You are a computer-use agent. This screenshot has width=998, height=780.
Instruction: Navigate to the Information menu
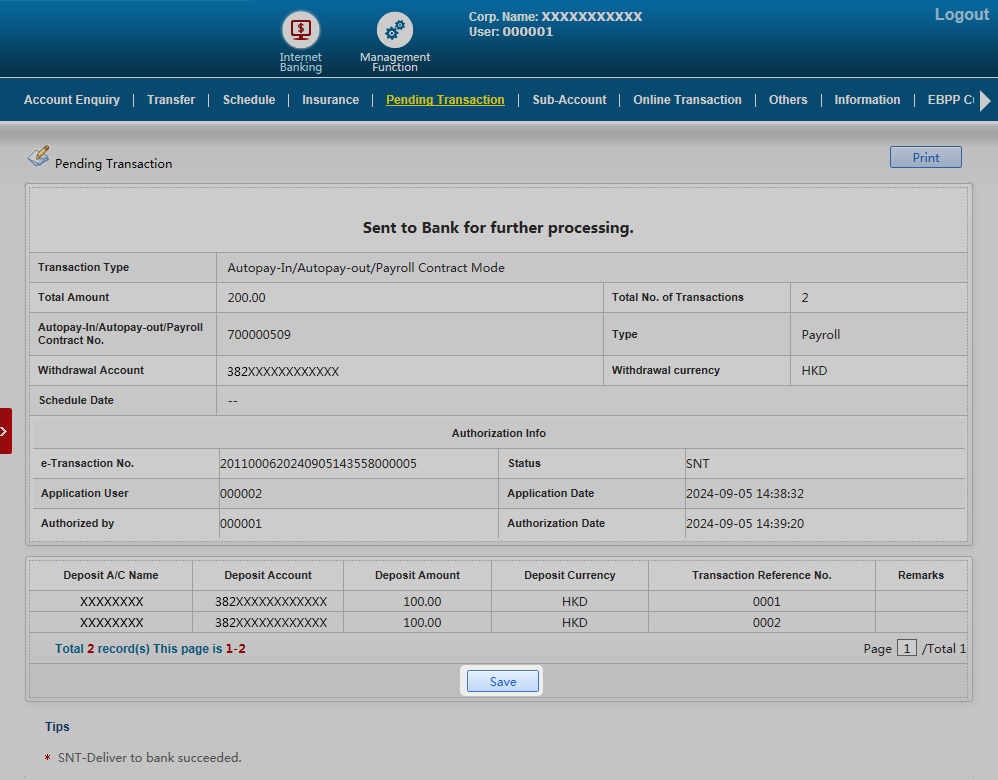(x=867, y=100)
